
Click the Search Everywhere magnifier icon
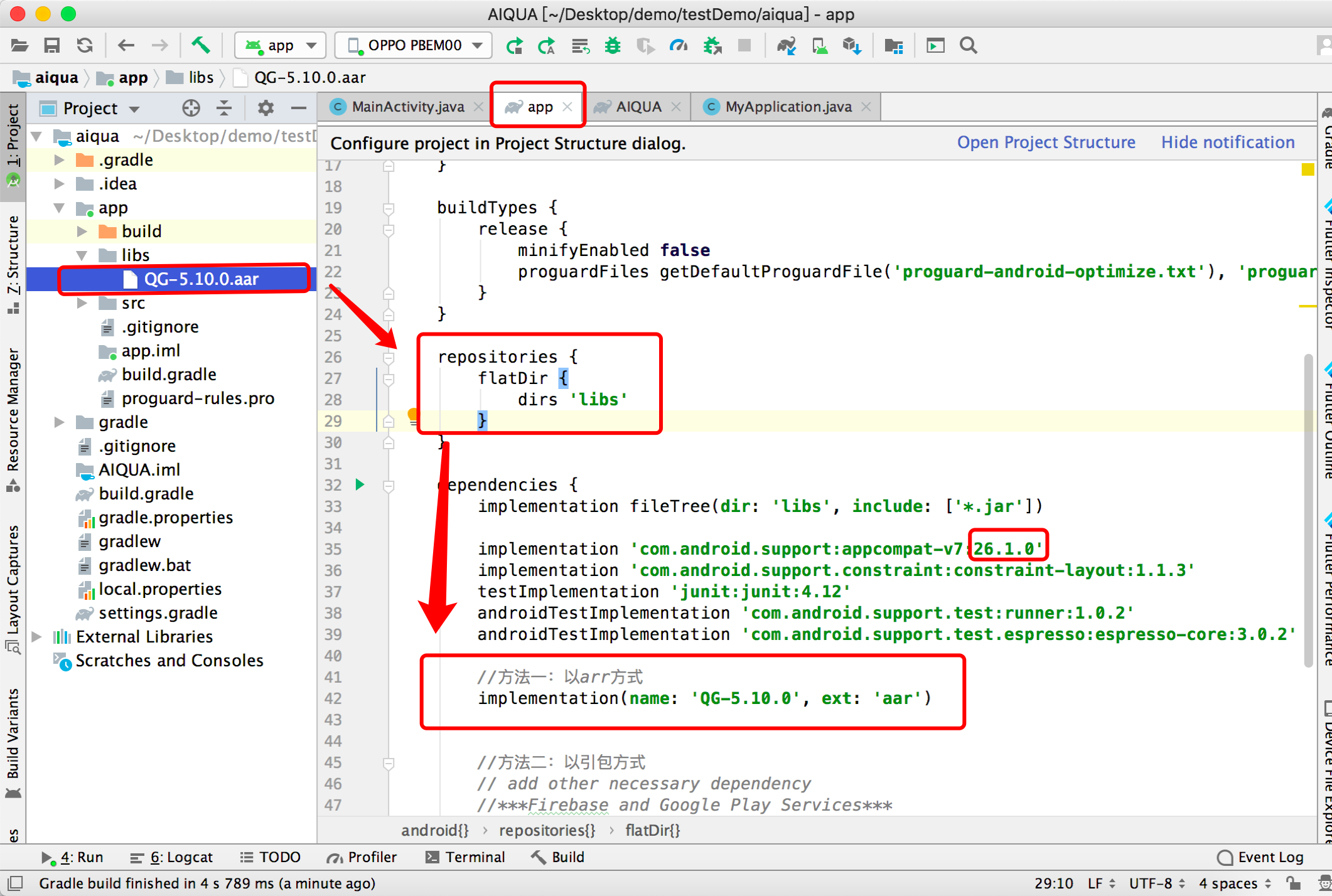point(968,45)
